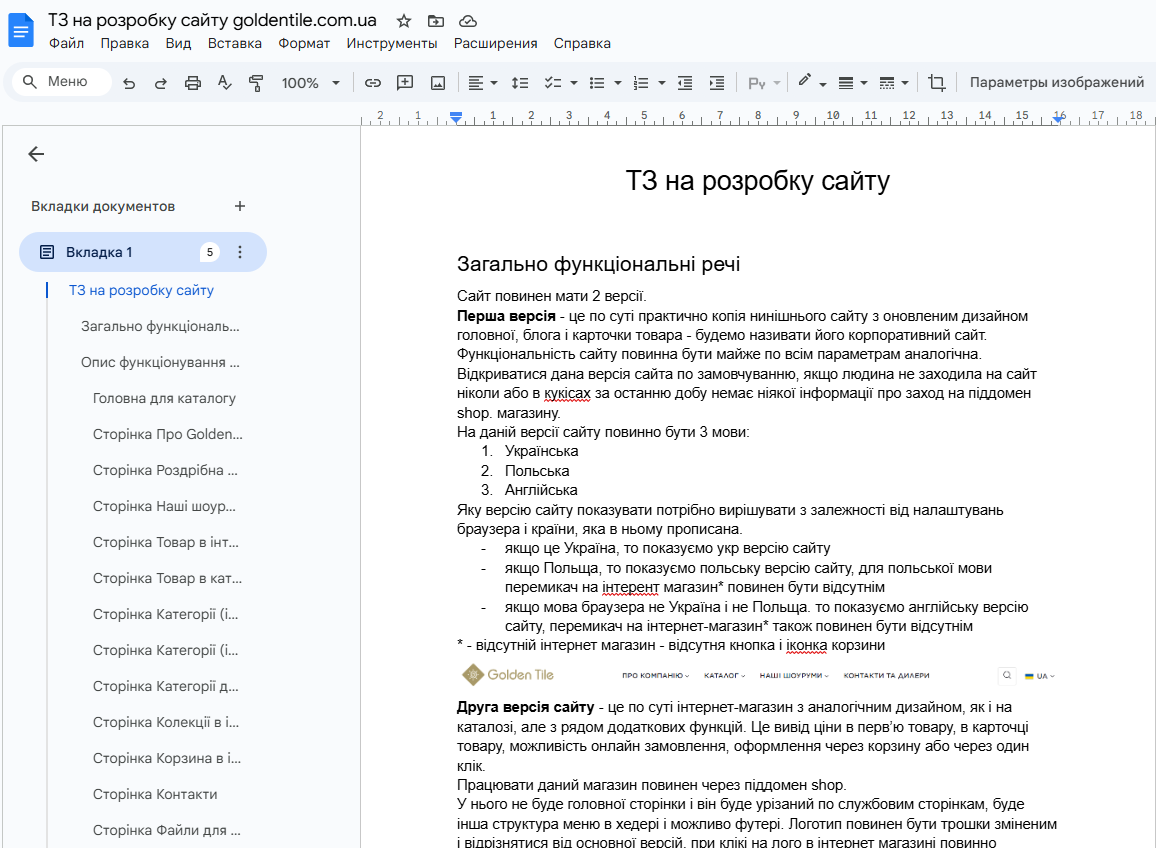The image size is (1156, 848).
Task: Star this document as favorite
Action: [404, 21]
